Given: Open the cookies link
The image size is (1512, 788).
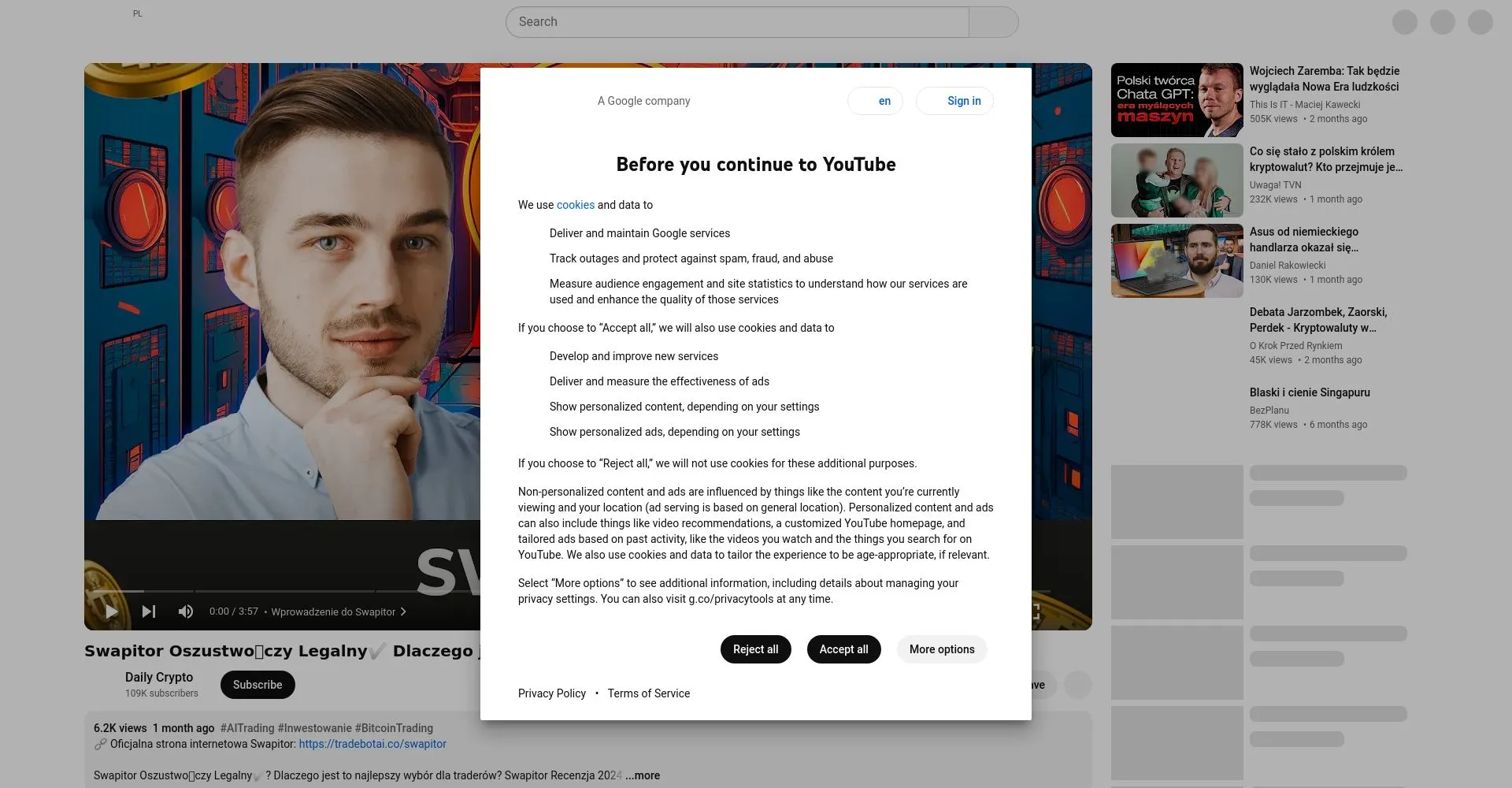Looking at the screenshot, I should coord(576,205).
